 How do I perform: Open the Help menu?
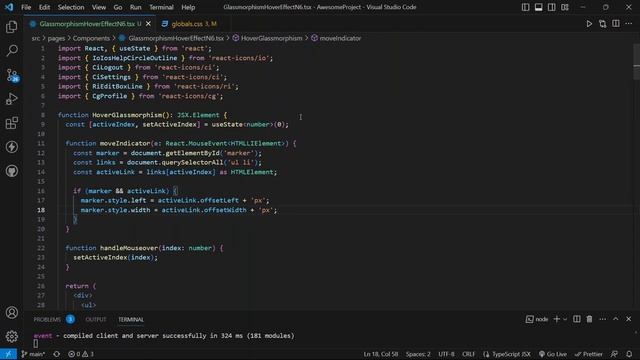pyautogui.click(x=188, y=7)
